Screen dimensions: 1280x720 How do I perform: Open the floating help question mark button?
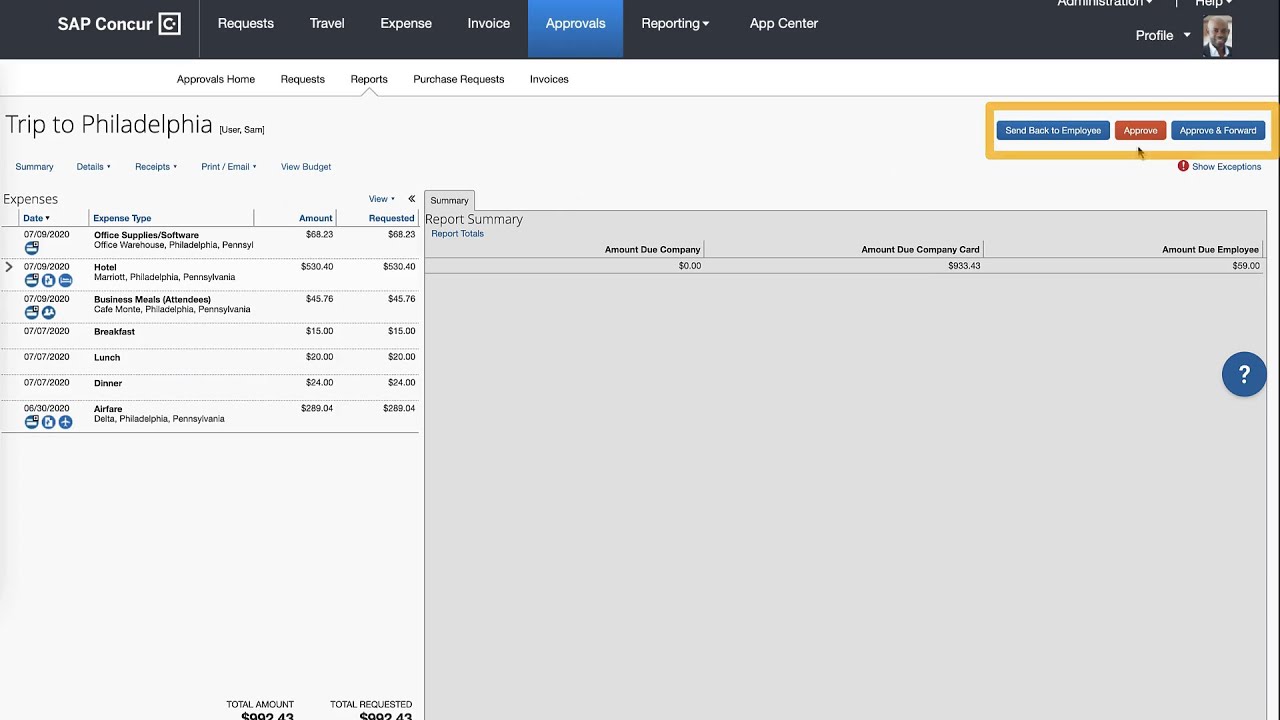1244,374
